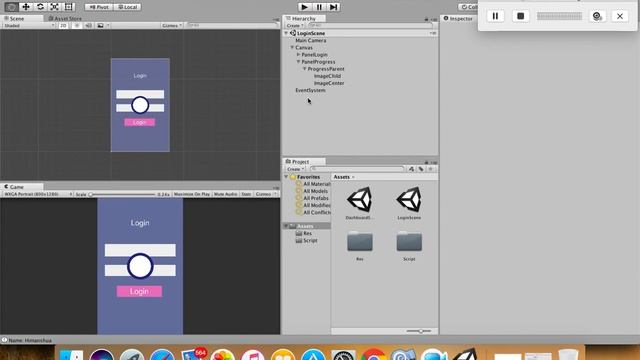Image resolution: width=640 pixels, height=360 pixels.
Task: Select the Hand tool in Unity toolbar
Action: click(x=11, y=7)
